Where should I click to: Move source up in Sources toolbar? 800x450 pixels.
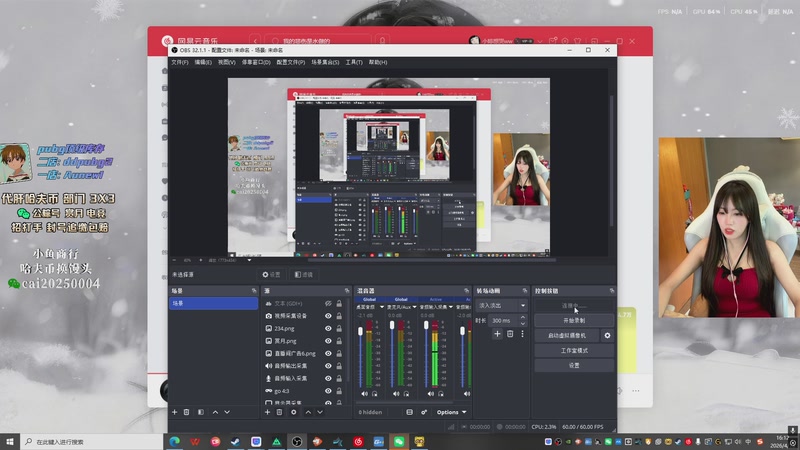[x=308, y=412]
